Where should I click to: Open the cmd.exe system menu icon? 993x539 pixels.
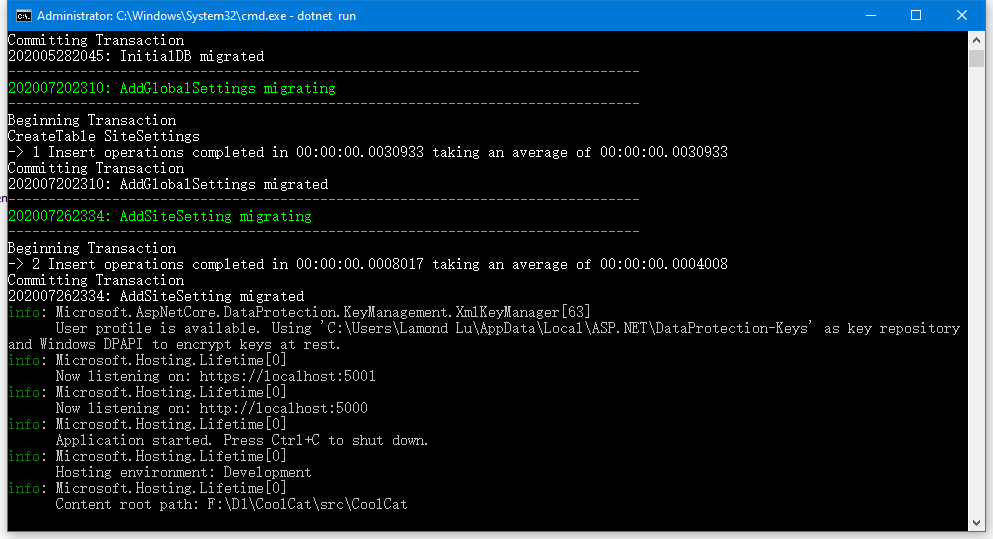(x=24, y=15)
